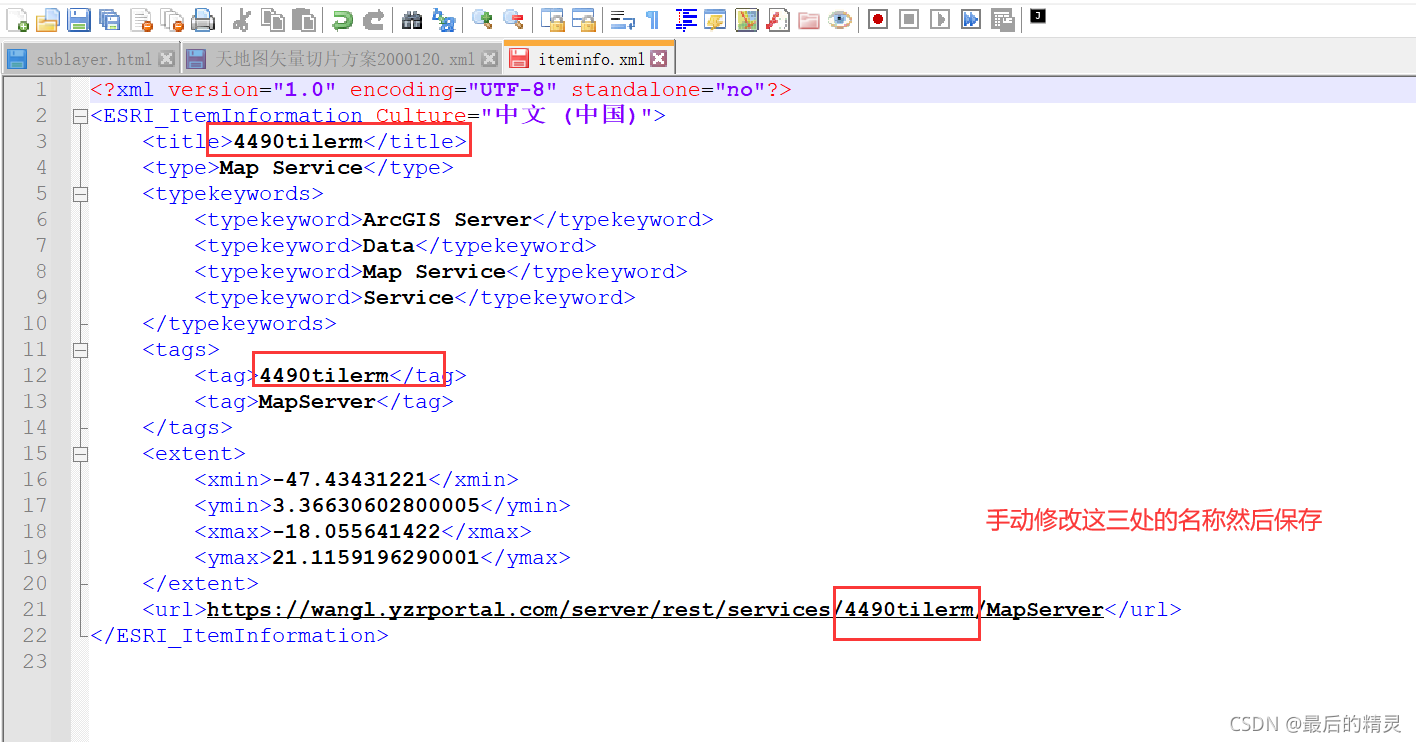The width and height of the screenshot is (1416, 742).
Task: Toggle synchronize vertical scrolling icon
Action: pos(552,19)
